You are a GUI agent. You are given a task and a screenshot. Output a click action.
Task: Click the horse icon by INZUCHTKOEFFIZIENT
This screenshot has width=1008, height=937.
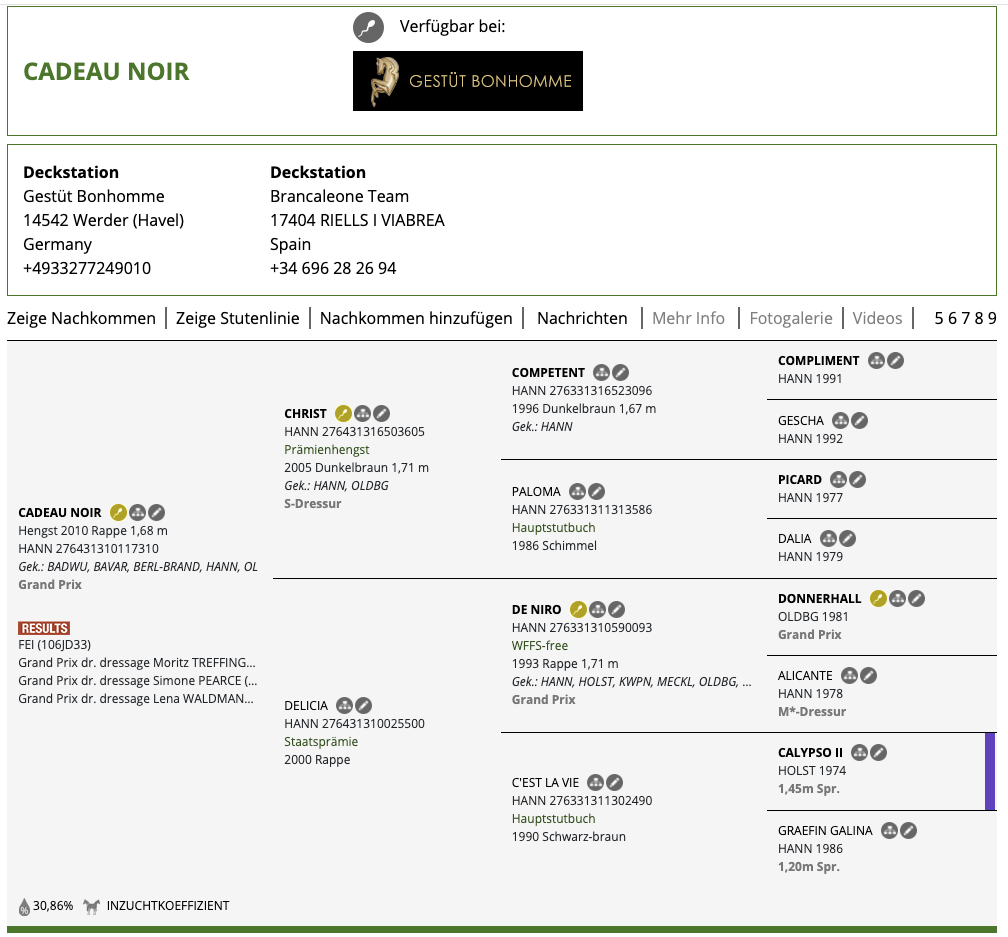(91, 906)
